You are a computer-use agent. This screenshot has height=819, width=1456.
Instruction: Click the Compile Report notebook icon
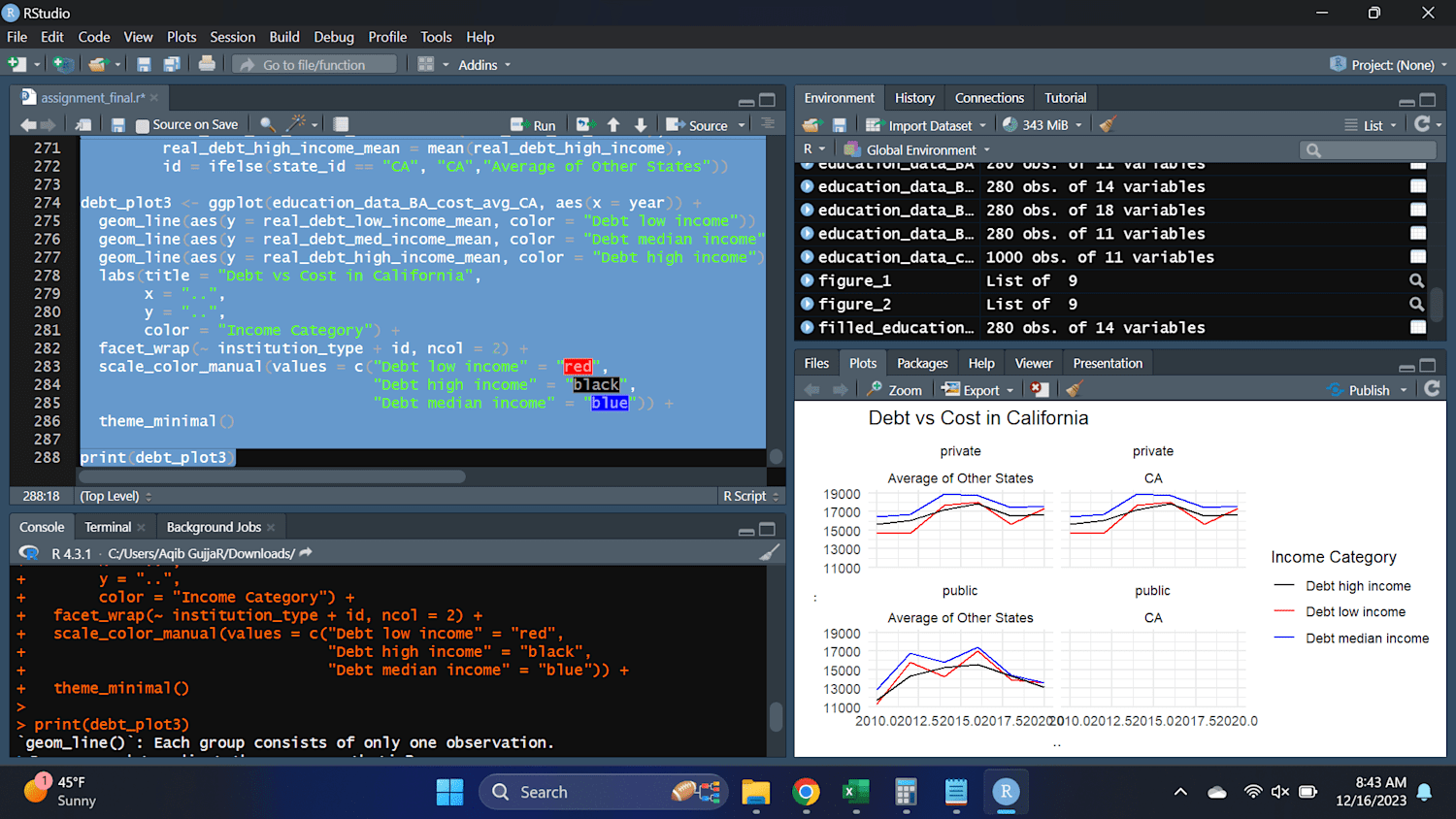click(341, 124)
